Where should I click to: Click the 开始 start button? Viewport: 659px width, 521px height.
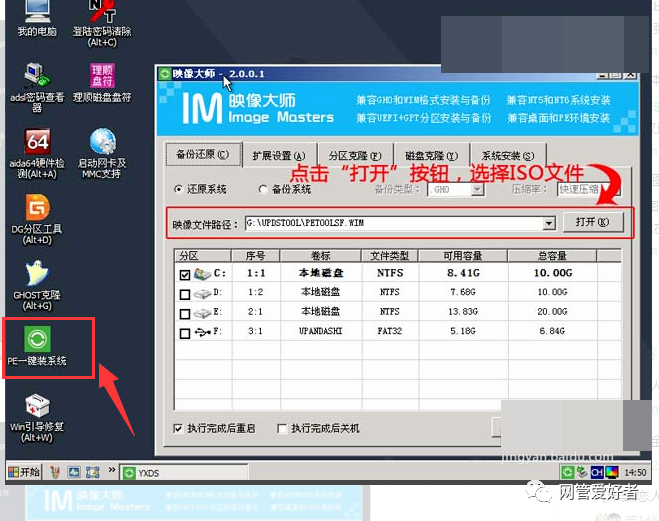point(24,472)
